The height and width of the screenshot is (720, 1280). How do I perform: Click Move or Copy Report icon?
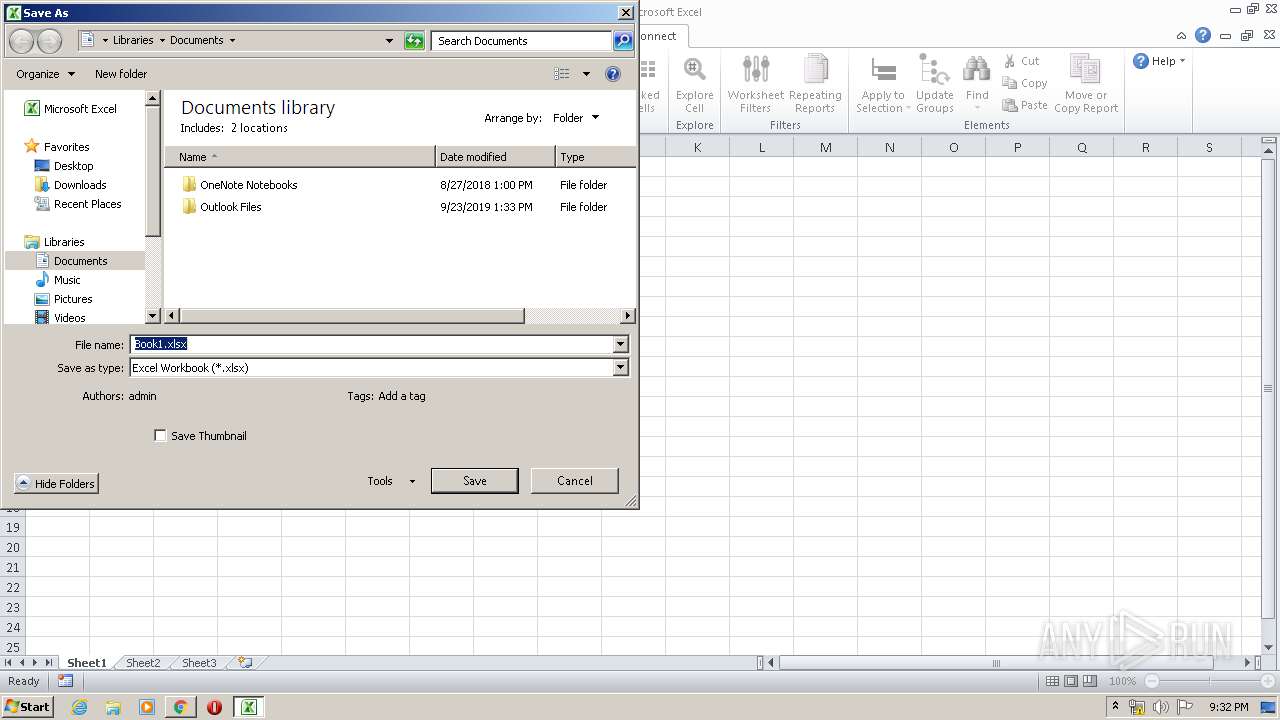tap(1086, 85)
